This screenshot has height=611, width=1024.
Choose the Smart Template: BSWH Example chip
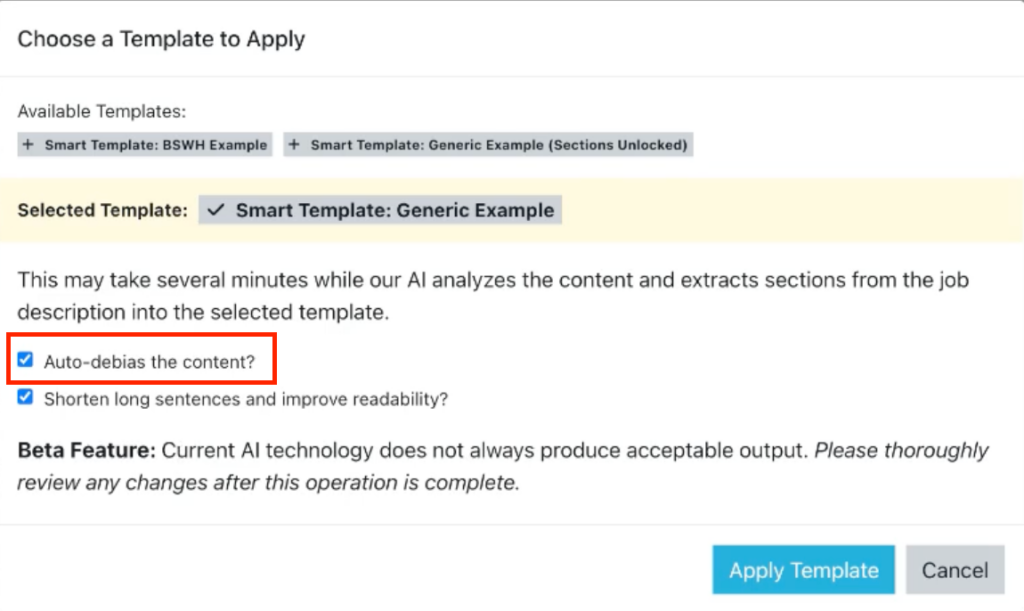pyautogui.click(x=155, y=145)
